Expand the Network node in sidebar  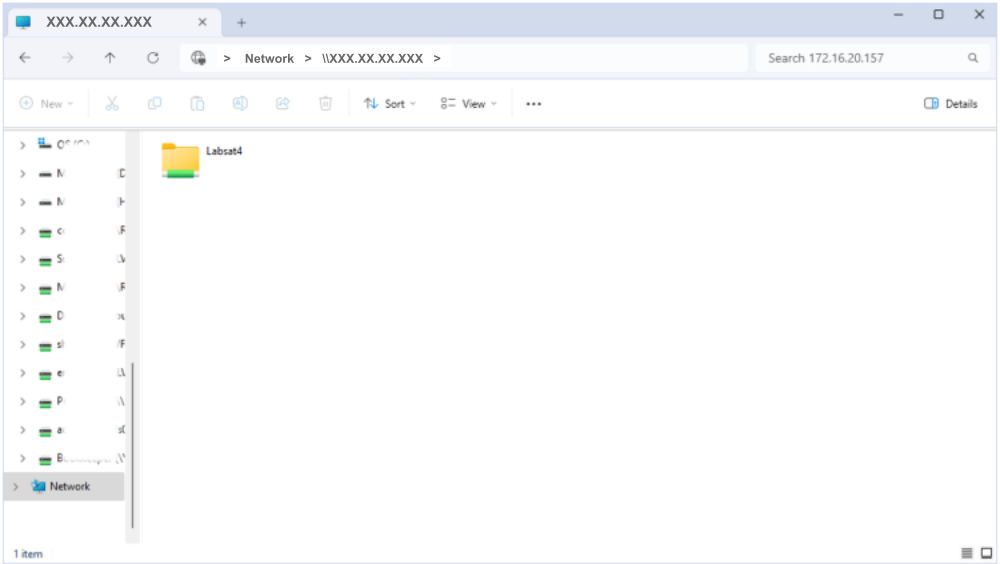click(16, 487)
